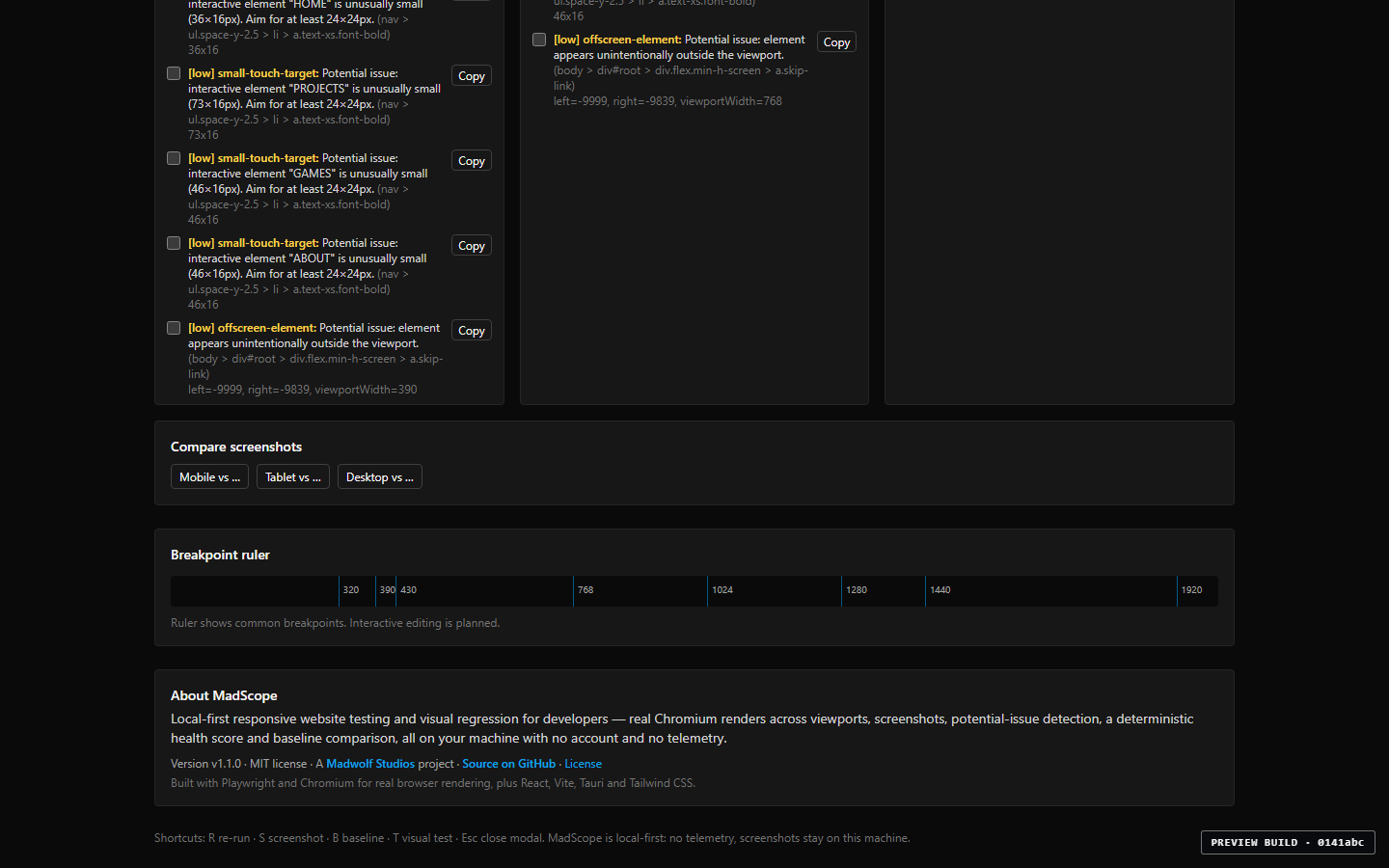
Task: Copy the PROJECTS small-touch-target issue
Action: [x=472, y=76]
